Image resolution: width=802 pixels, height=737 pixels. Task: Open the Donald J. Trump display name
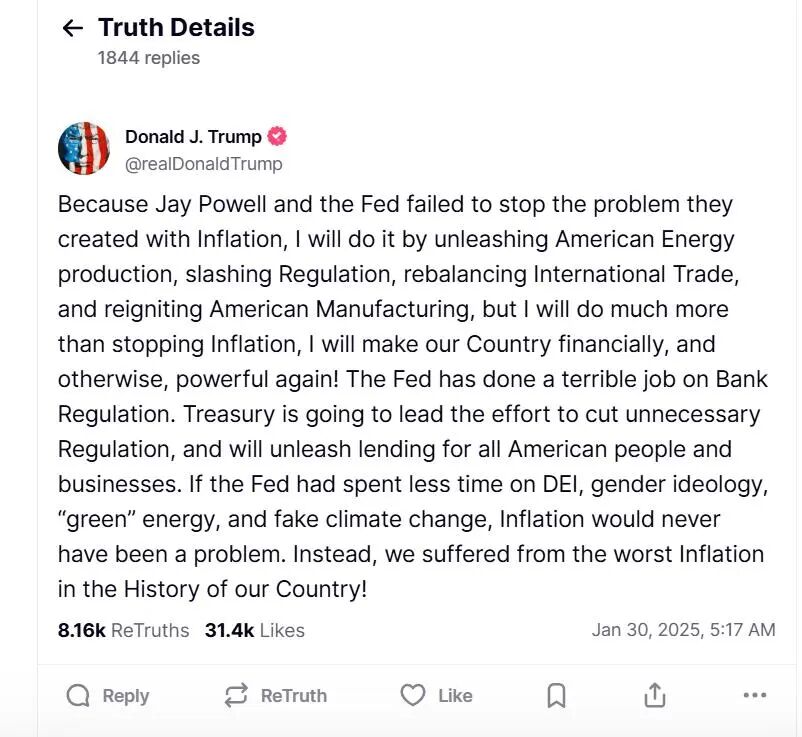pyautogui.click(x=193, y=137)
